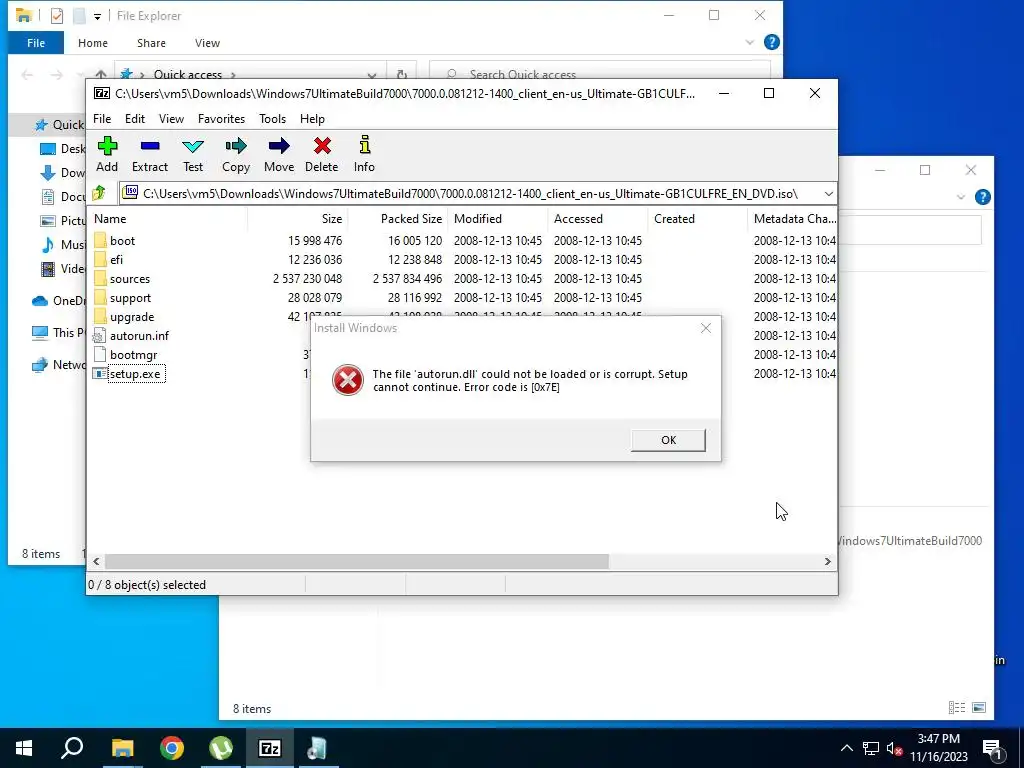The width and height of the screenshot is (1024, 768).
Task: Launch Chrome from the taskbar
Action: click(x=172, y=748)
